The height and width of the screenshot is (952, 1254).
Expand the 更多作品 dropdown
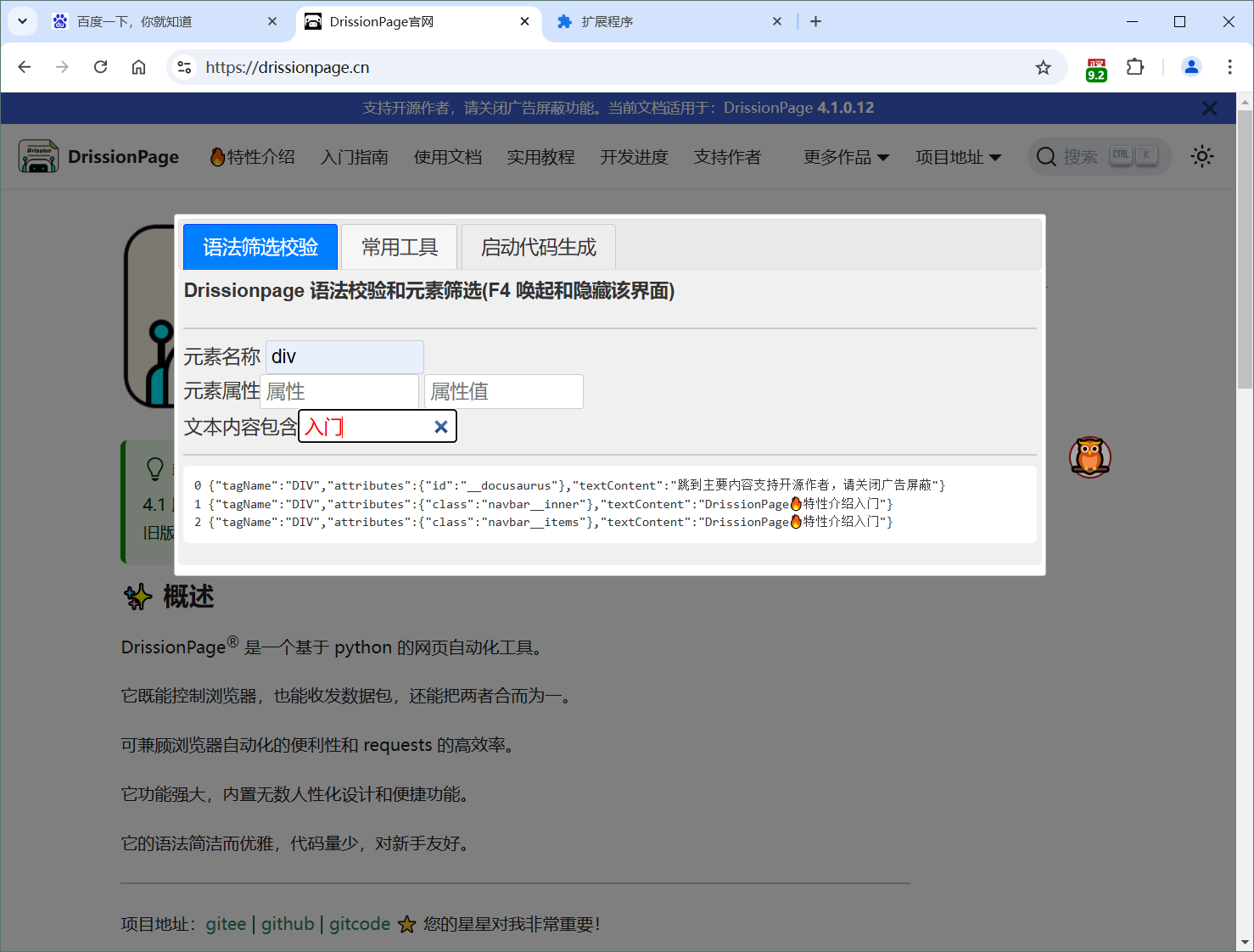[x=846, y=157]
